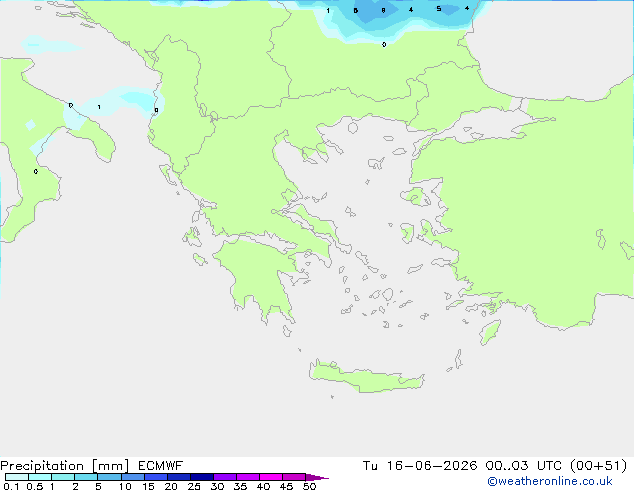
Task: Click the legend label '35'
Action: pyautogui.click(x=240, y=486)
